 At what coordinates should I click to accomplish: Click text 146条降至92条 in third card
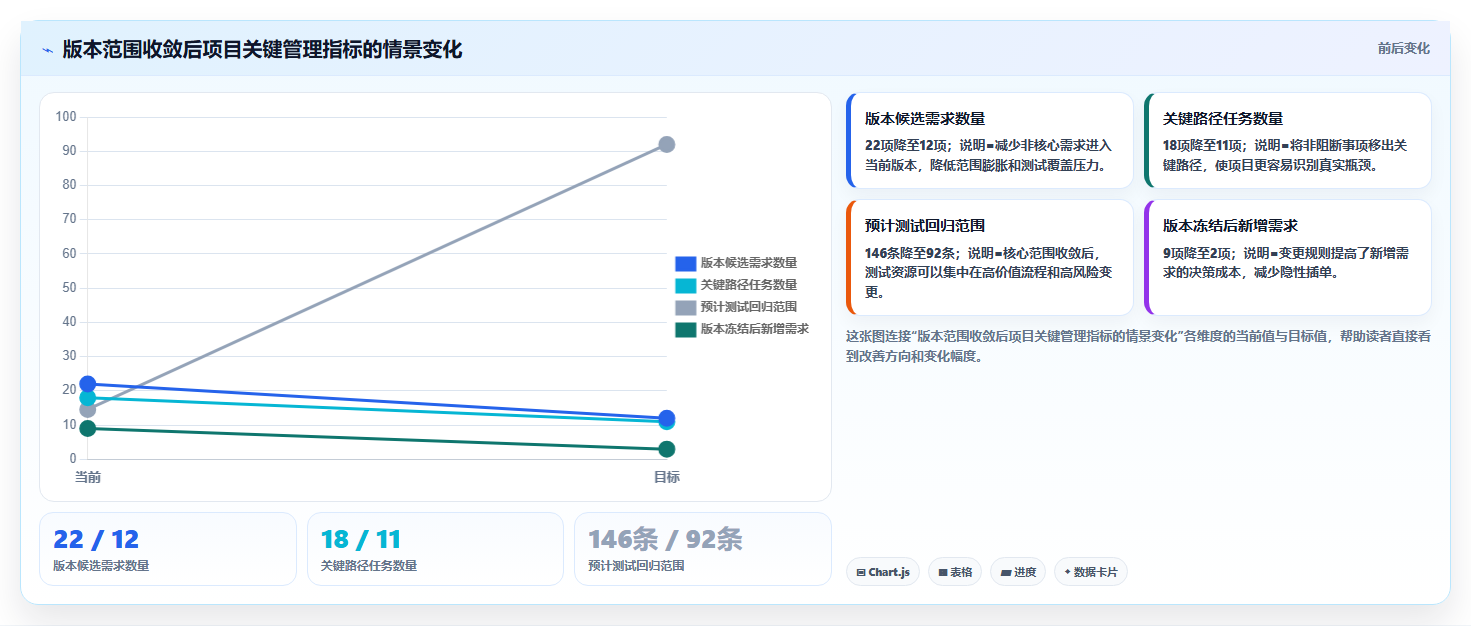coord(910,253)
